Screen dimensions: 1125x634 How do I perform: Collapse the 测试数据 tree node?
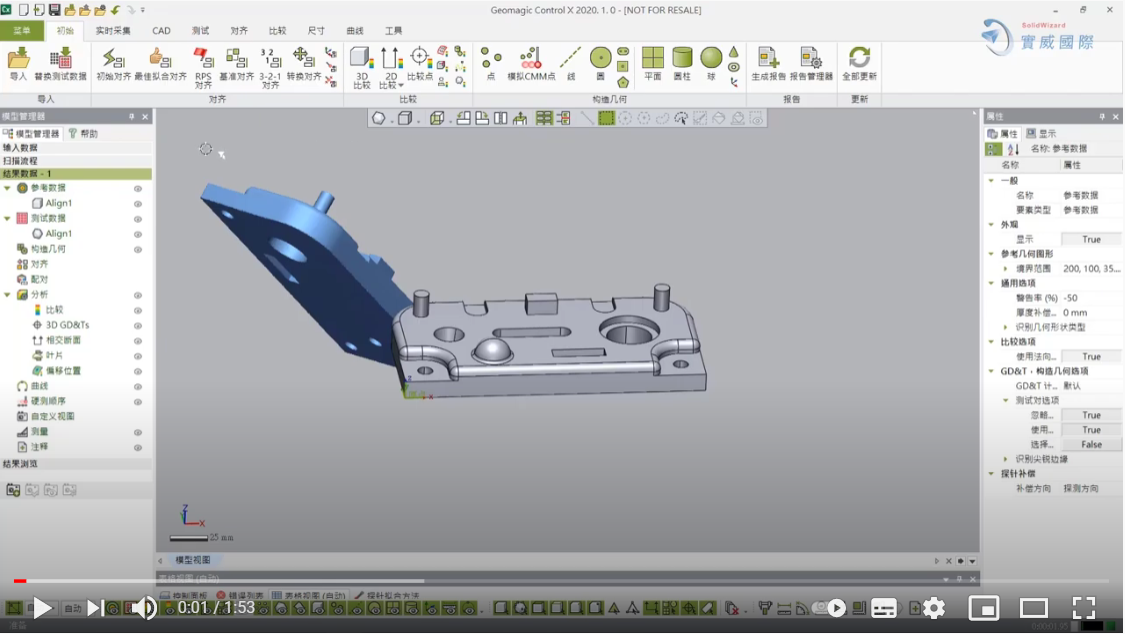click(x=8, y=218)
